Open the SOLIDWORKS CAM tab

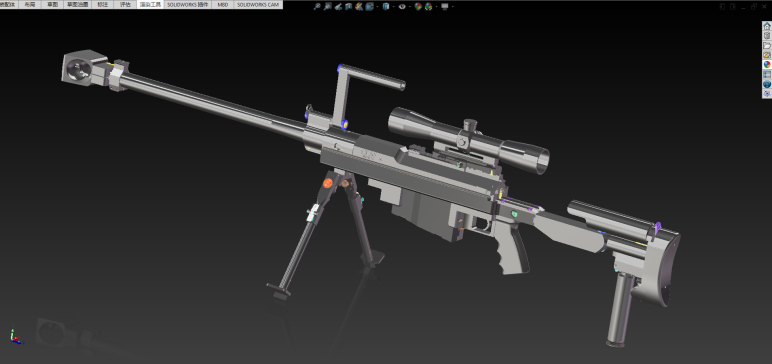pos(258,4)
